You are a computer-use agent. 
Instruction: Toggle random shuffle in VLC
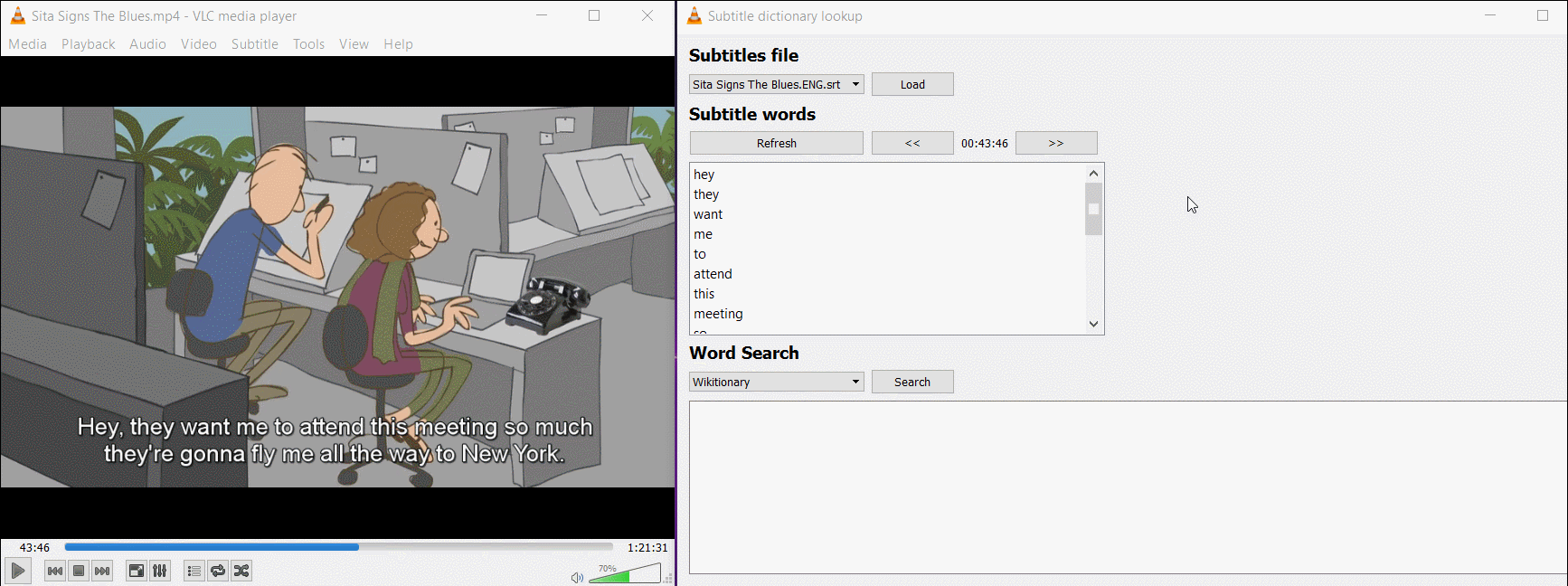coord(241,571)
